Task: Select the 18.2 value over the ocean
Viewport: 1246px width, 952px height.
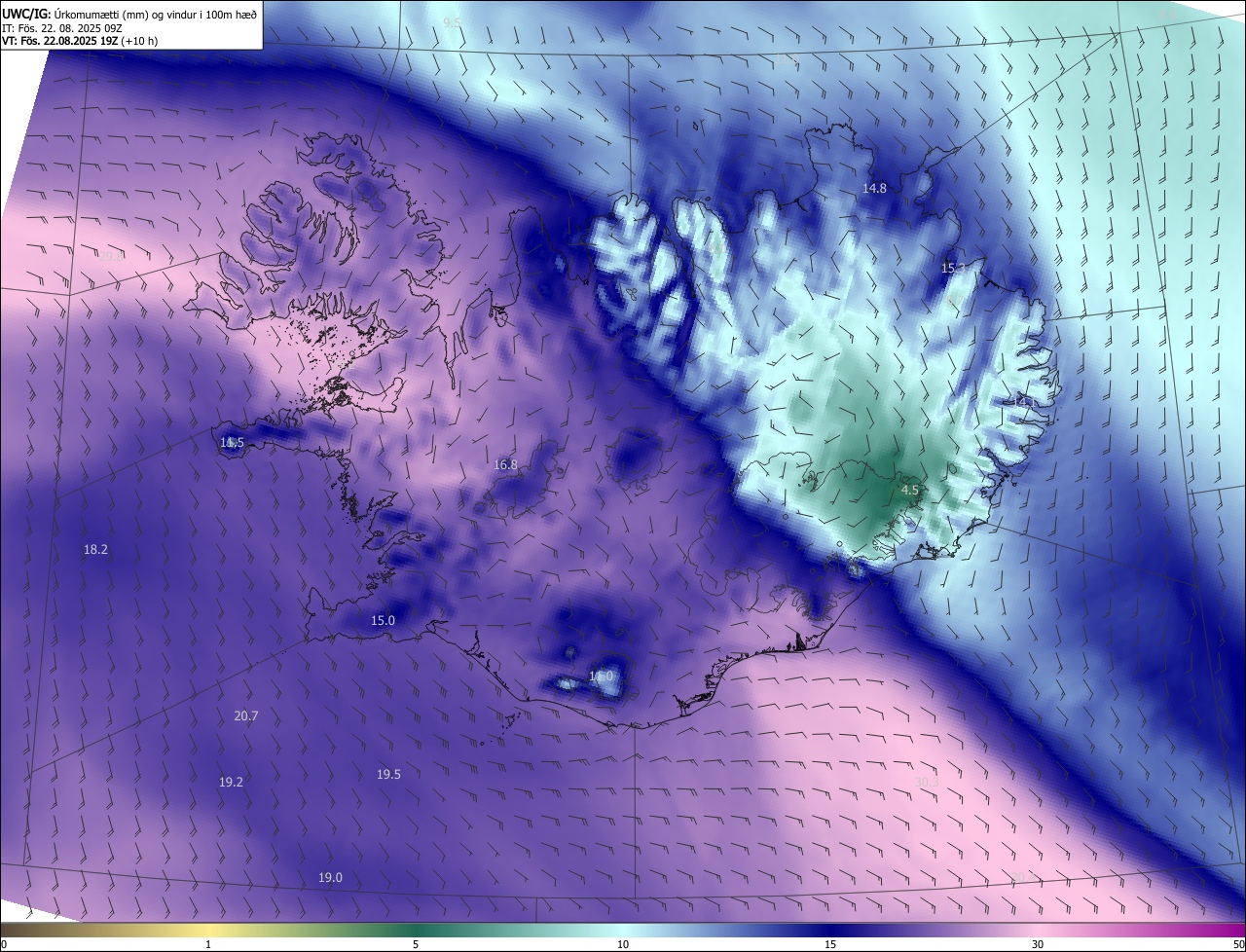Action: 95,549
